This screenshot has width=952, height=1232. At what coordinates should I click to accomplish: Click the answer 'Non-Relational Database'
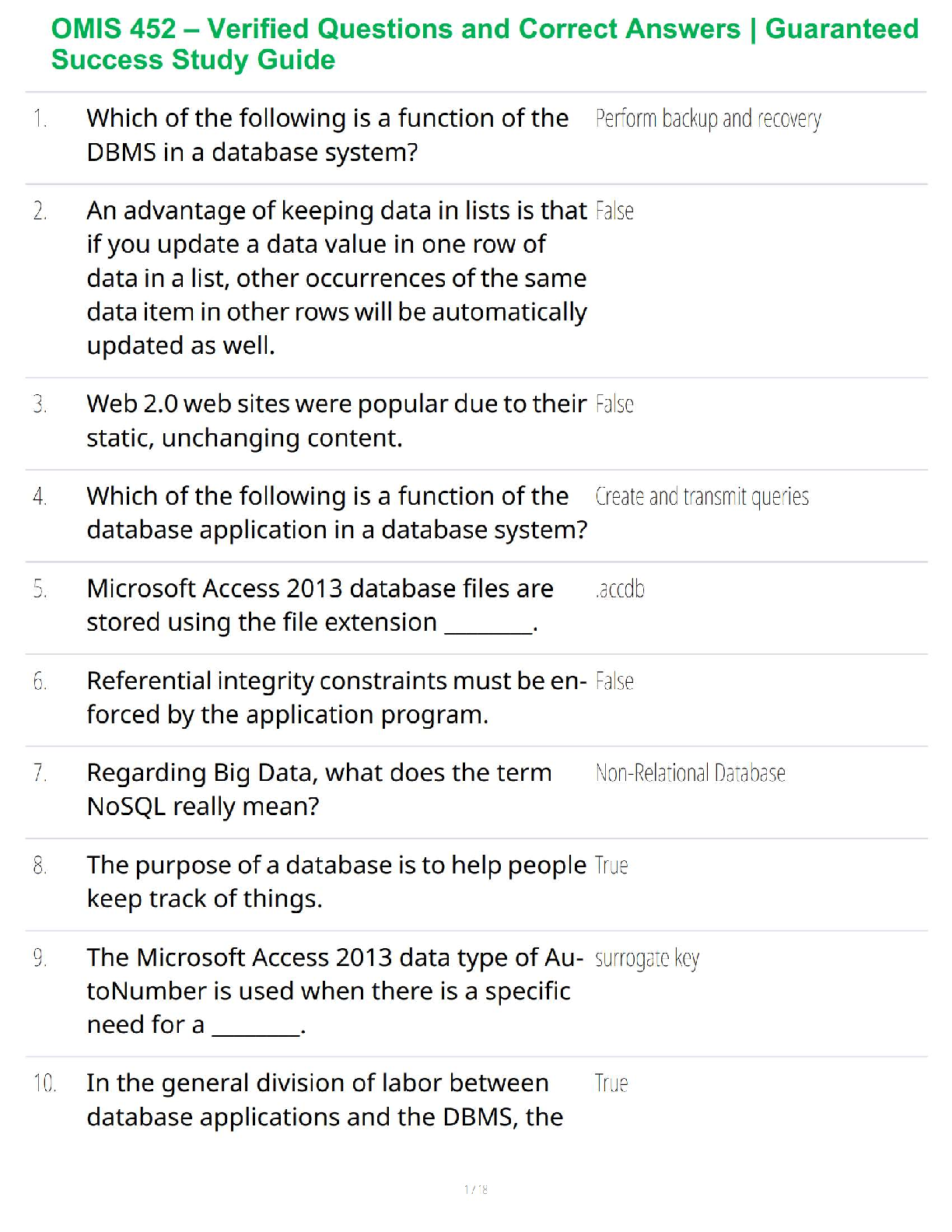690,773
